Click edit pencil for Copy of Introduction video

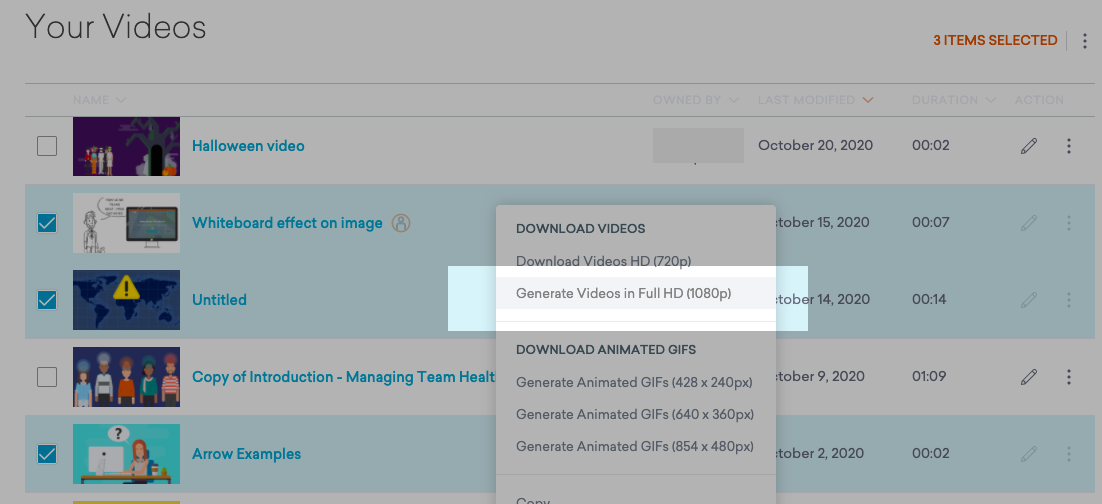[1028, 377]
